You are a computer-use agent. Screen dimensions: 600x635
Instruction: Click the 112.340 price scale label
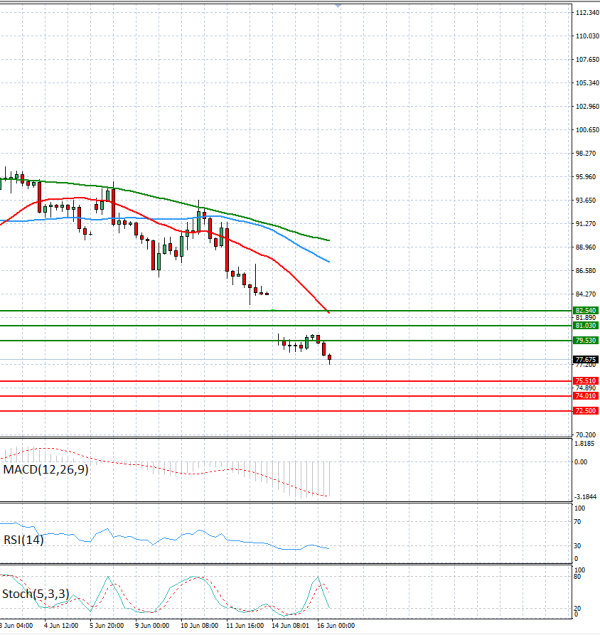point(587,13)
